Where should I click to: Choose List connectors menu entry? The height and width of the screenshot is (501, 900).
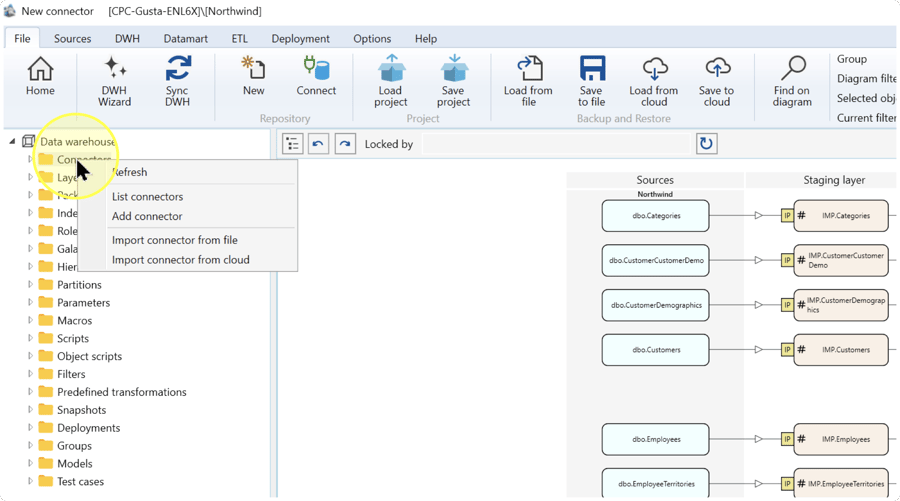[188, 196]
